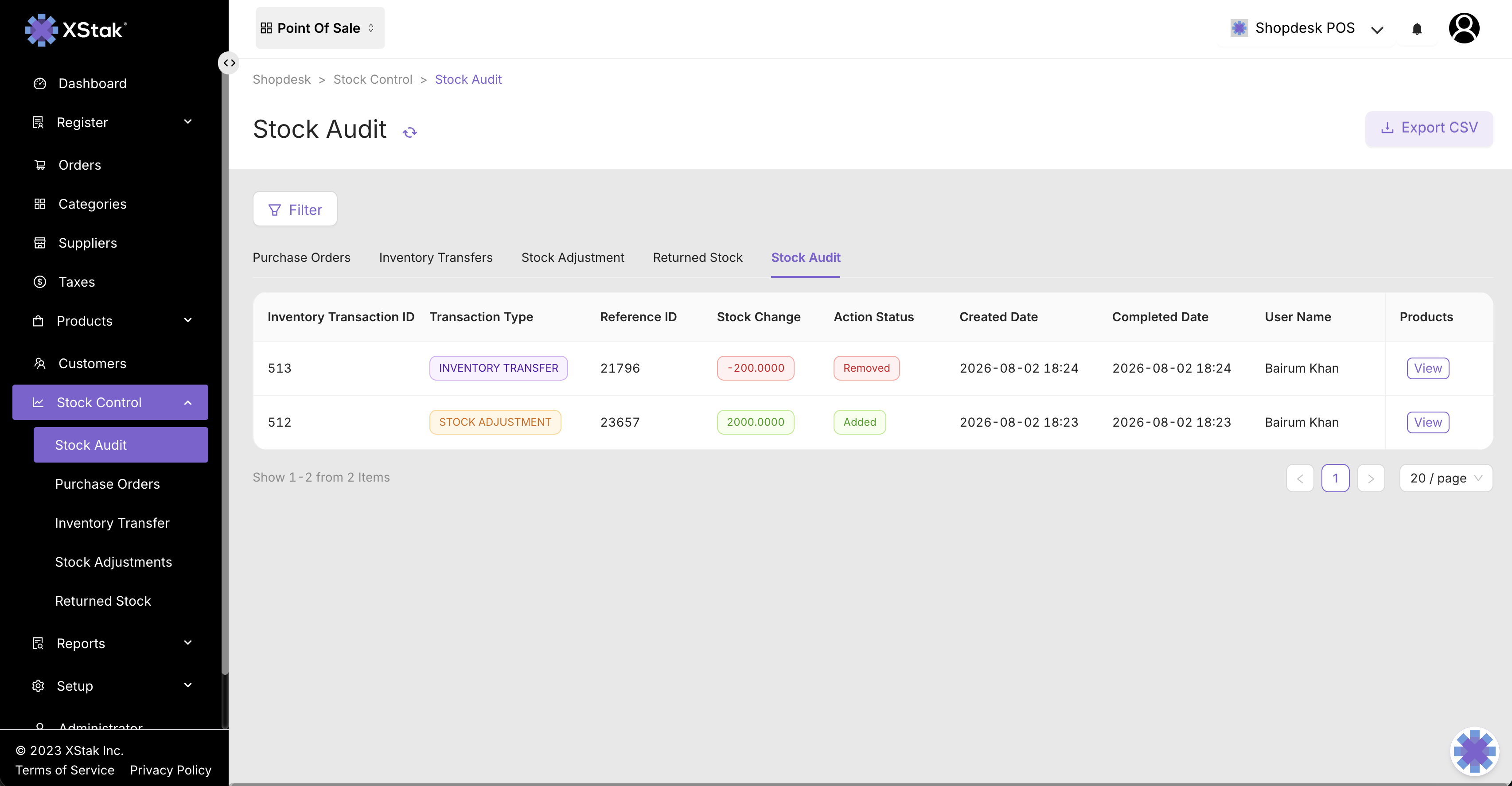Viewport: 1512px width, 786px height.
Task: Select page 1 in pagination
Action: 1335,478
